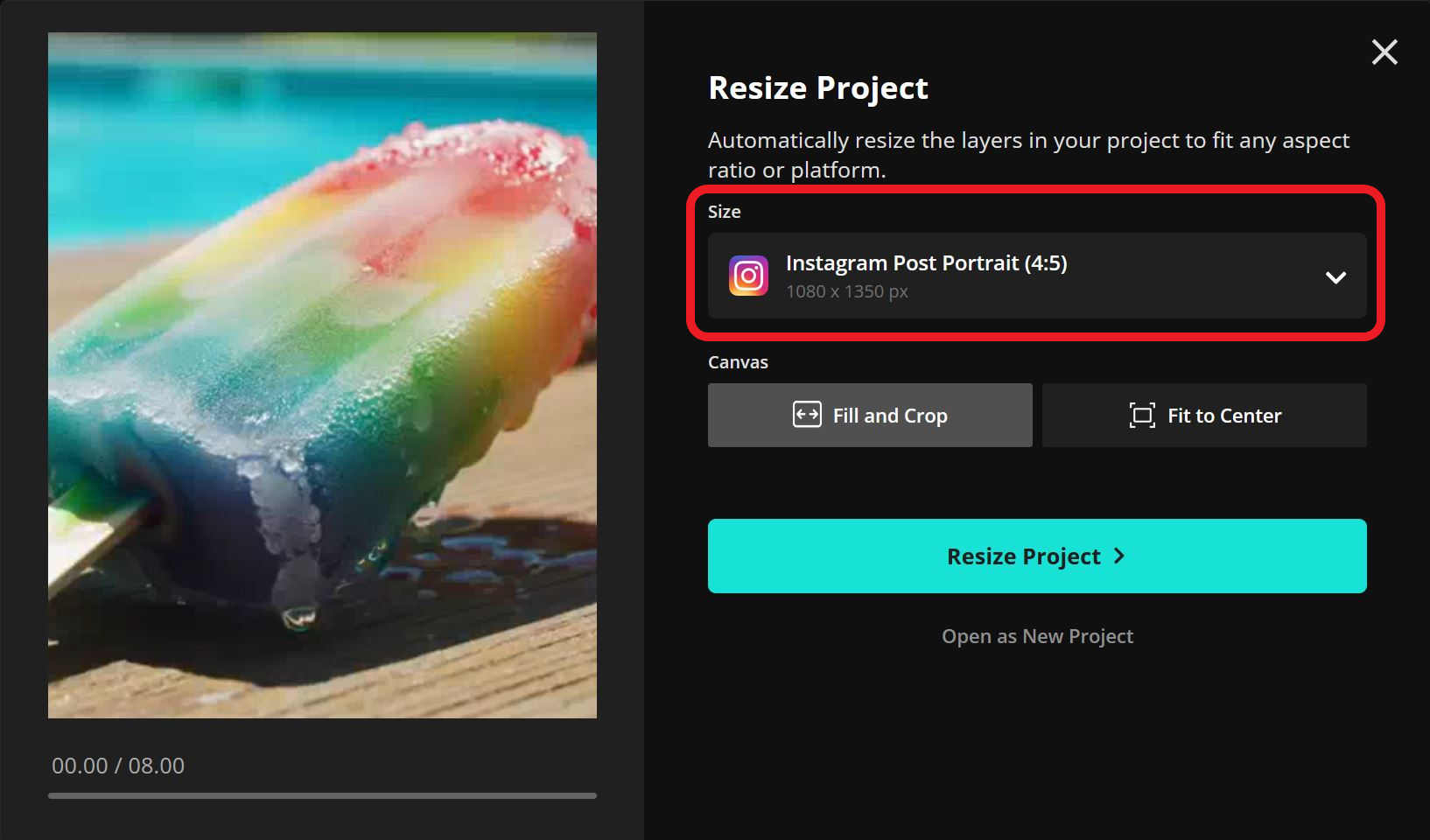Click the playback progress bar under the preview
Viewport: 1430px width, 840px height.
click(x=322, y=796)
